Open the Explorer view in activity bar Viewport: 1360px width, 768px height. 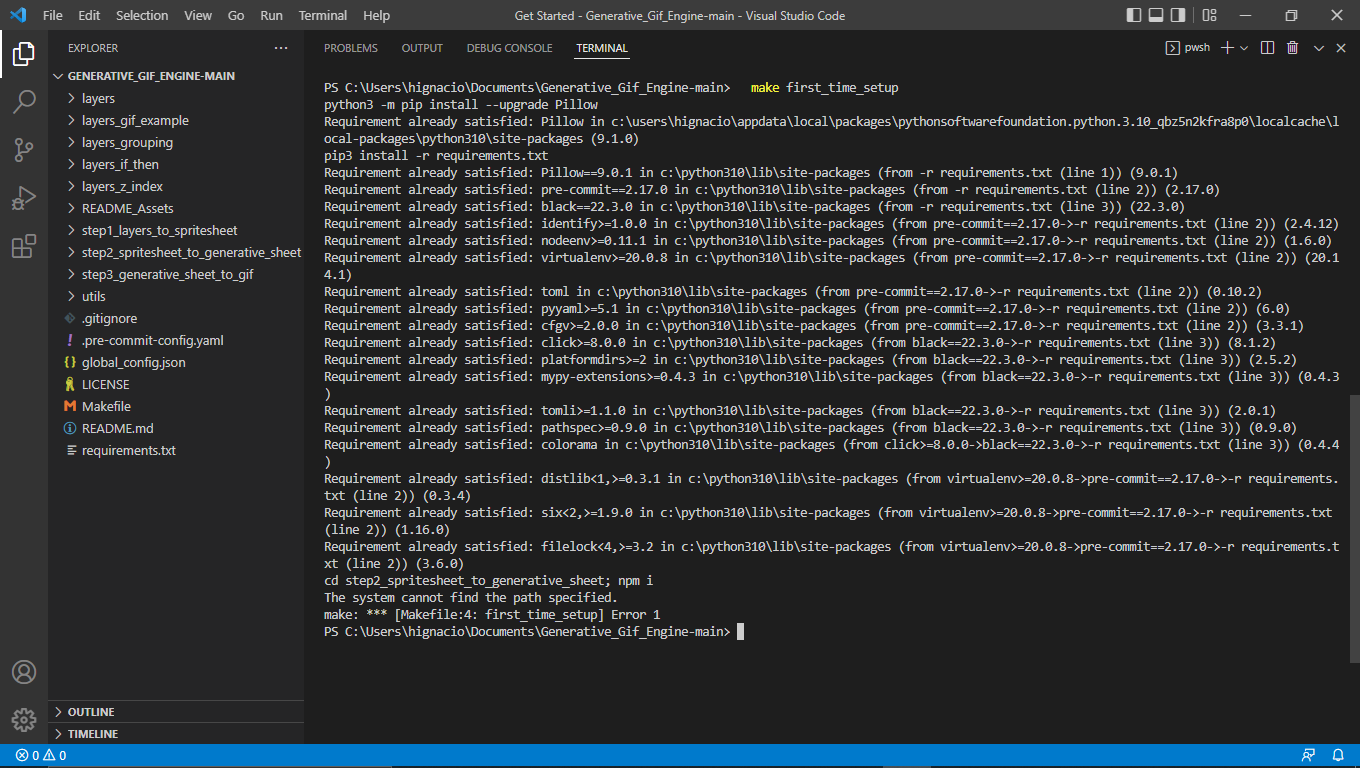click(x=24, y=54)
